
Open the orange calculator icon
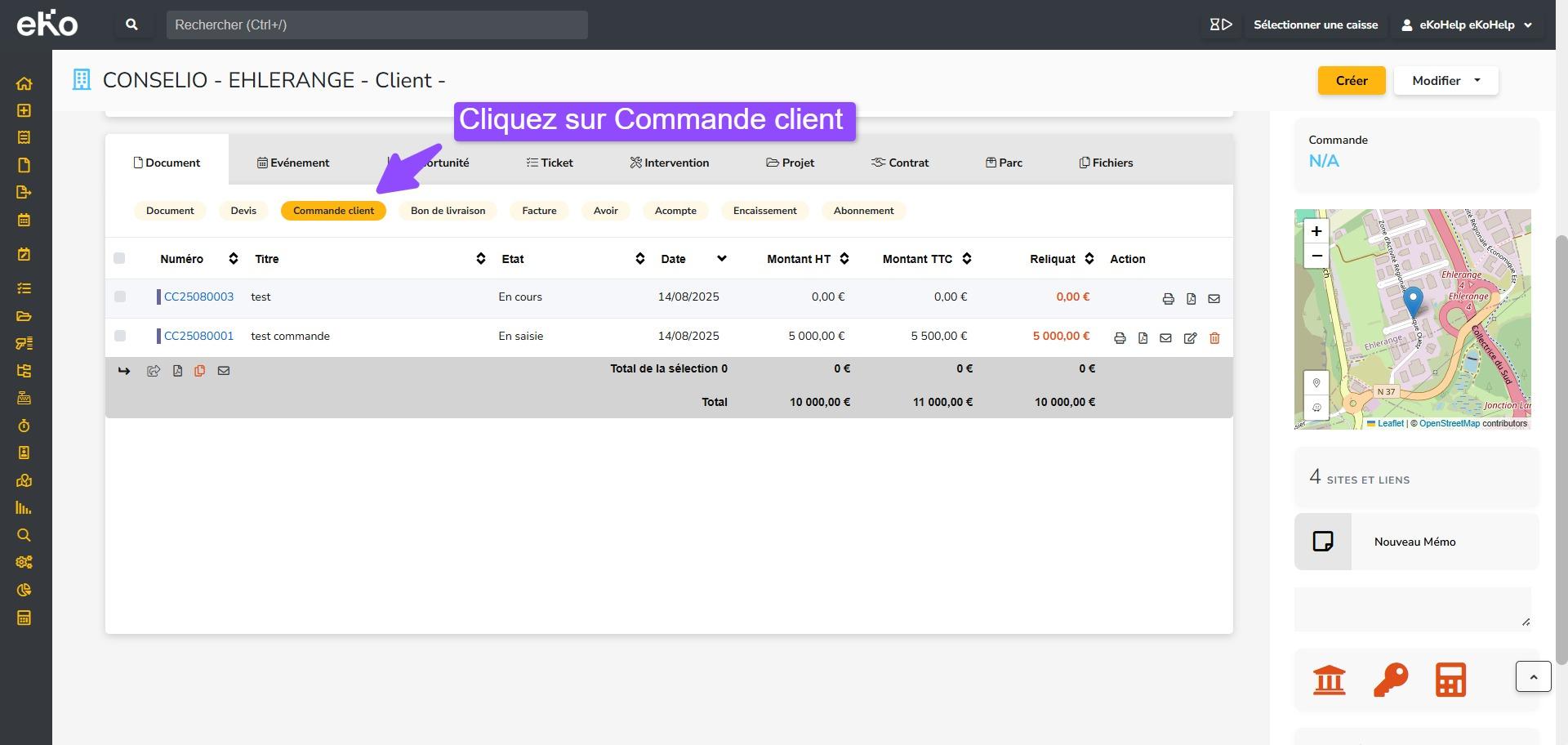[1450, 680]
